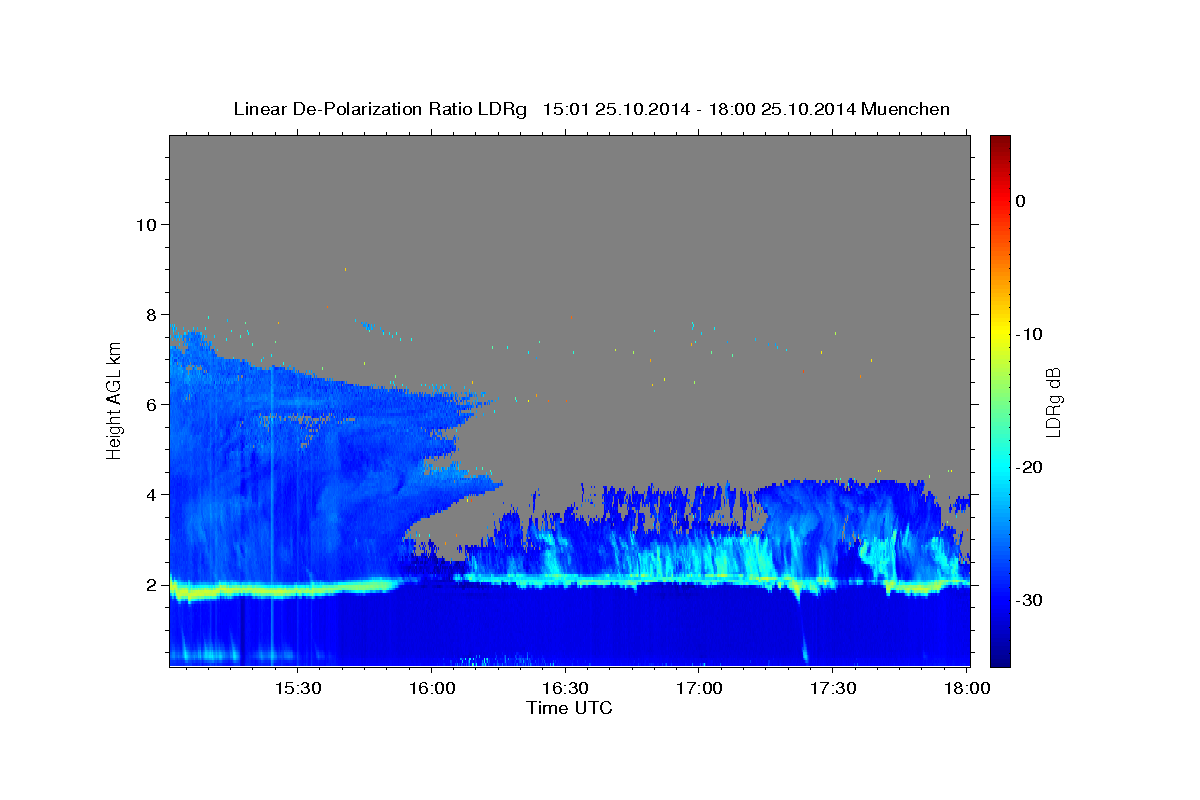Click the 'Muenchen' location in the title
The width and height of the screenshot is (1200, 800).
pos(904,109)
